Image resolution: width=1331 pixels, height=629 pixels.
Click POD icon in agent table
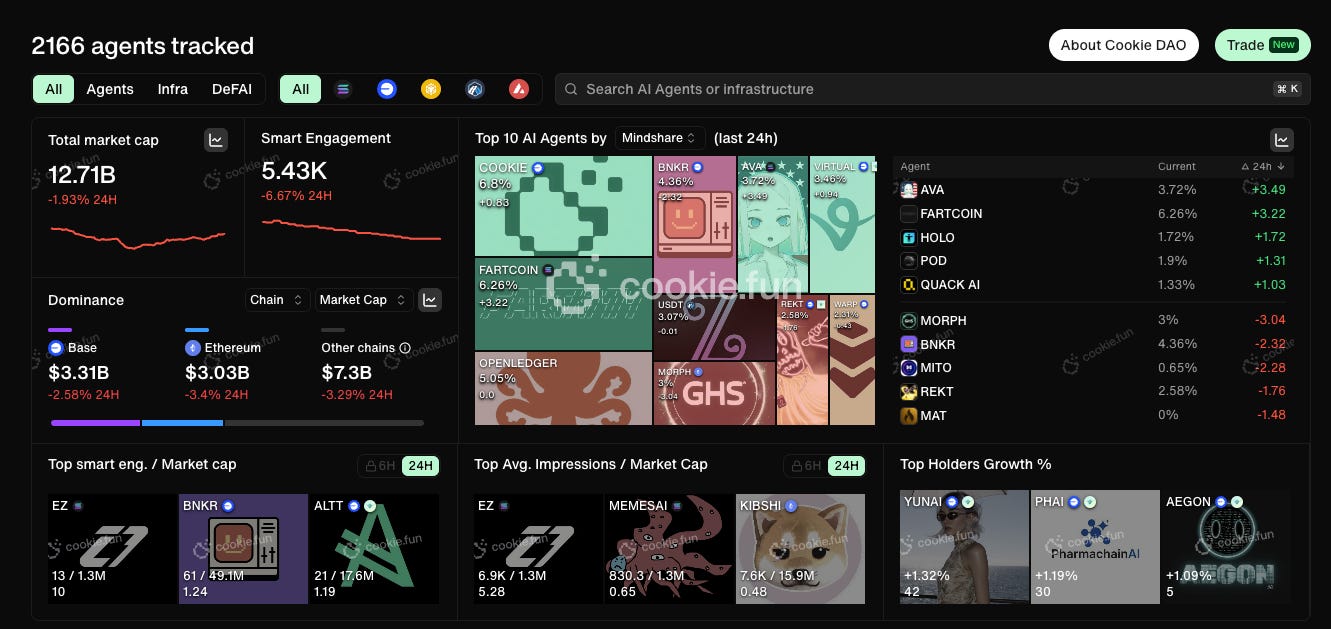click(909, 261)
